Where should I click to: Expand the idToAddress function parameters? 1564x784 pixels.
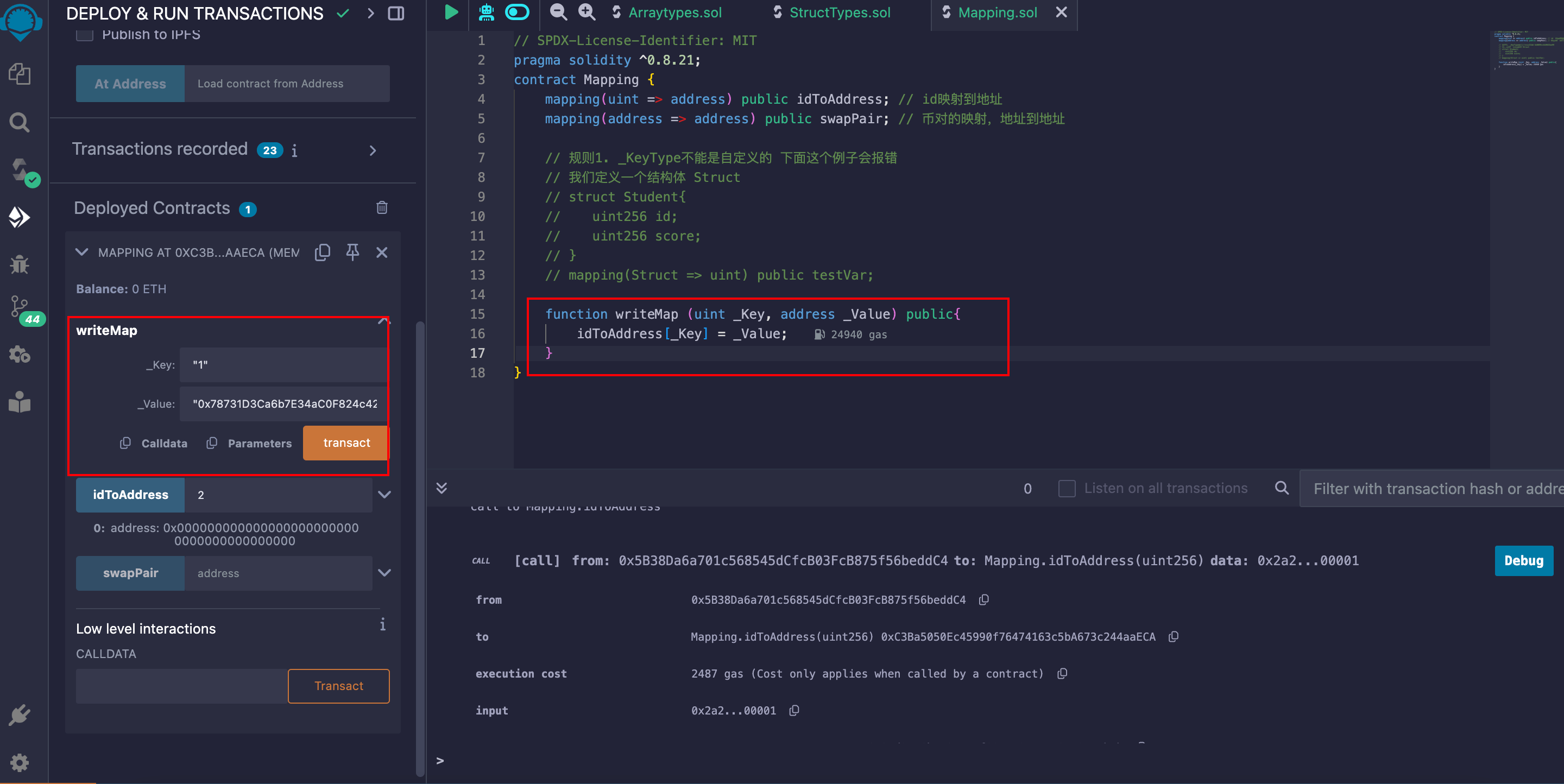pos(384,495)
